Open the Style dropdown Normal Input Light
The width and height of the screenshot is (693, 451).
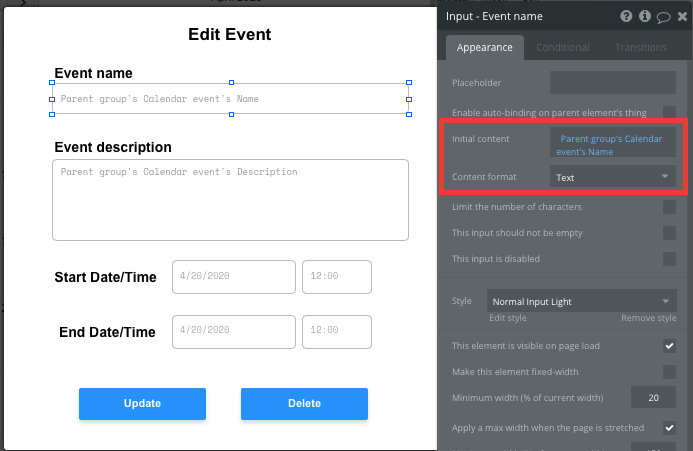tap(582, 301)
